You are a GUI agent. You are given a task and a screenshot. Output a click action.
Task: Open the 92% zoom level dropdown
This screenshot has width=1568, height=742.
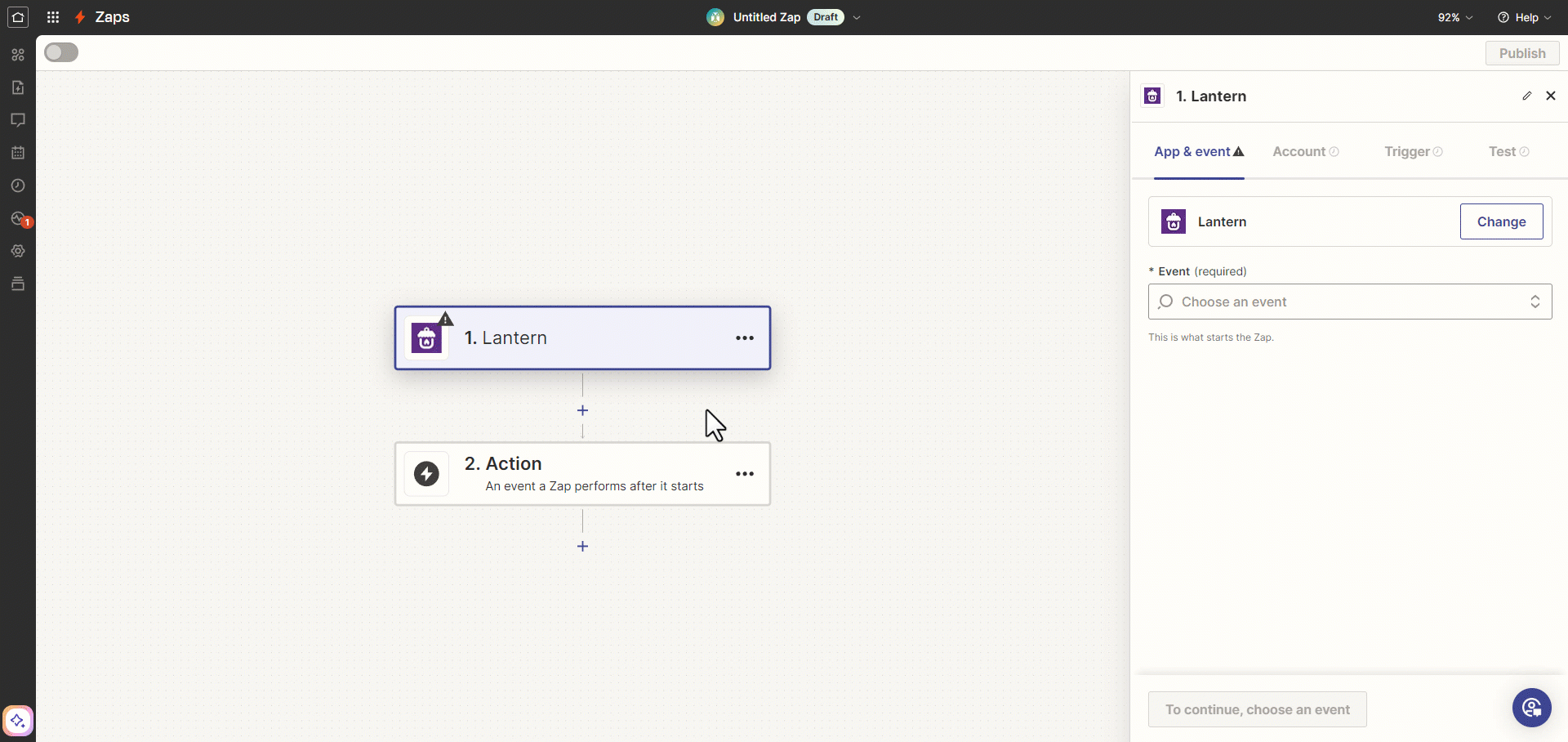pos(1455,17)
